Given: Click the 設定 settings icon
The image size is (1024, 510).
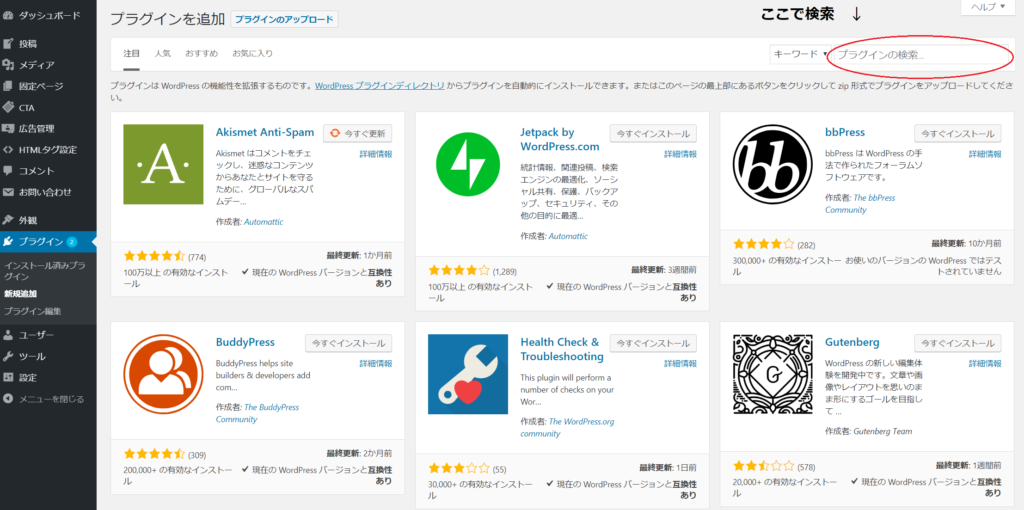Looking at the screenshot, I should coord(8,377).
